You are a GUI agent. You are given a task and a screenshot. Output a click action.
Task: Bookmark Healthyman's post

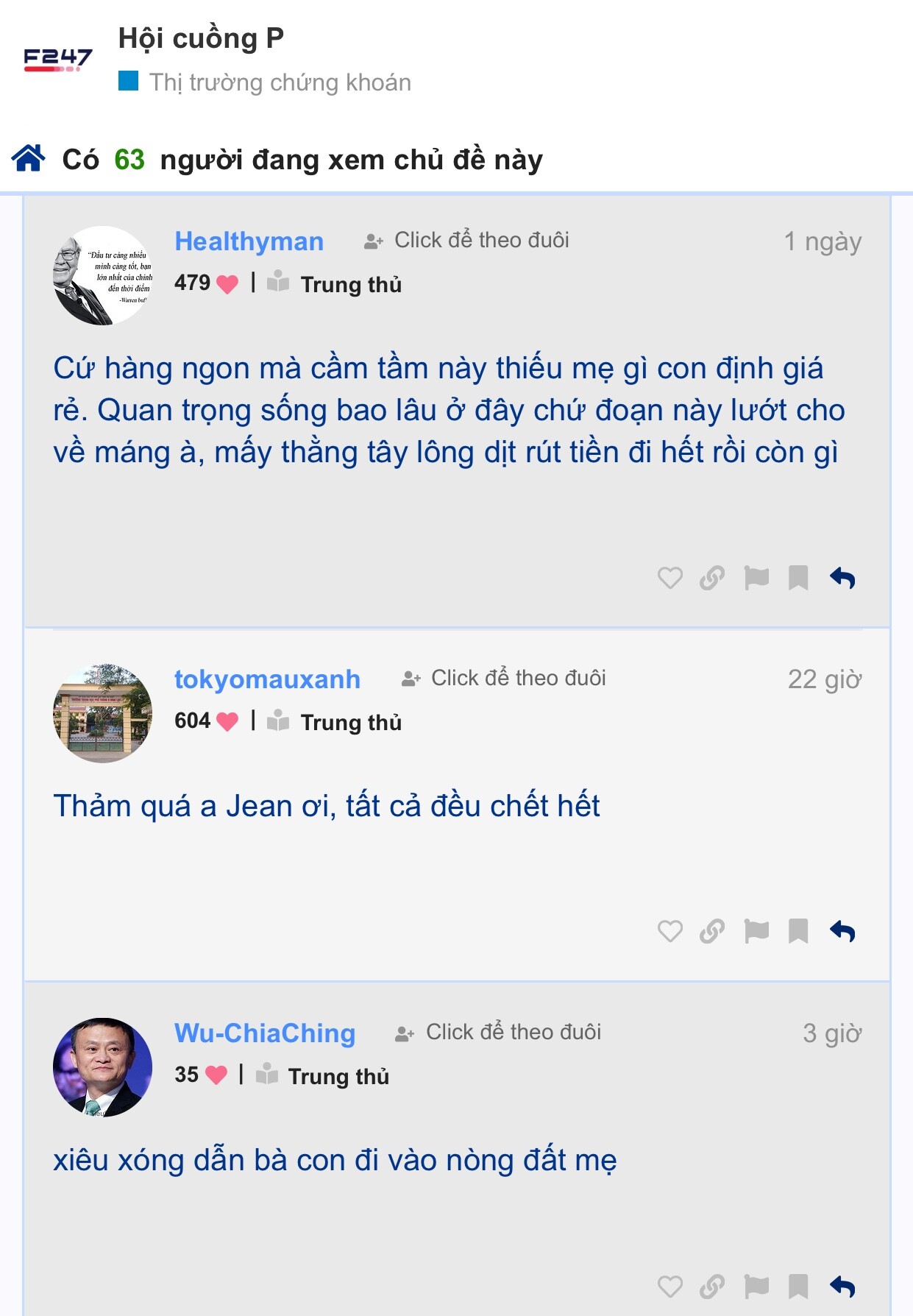(x=798, y=579)
